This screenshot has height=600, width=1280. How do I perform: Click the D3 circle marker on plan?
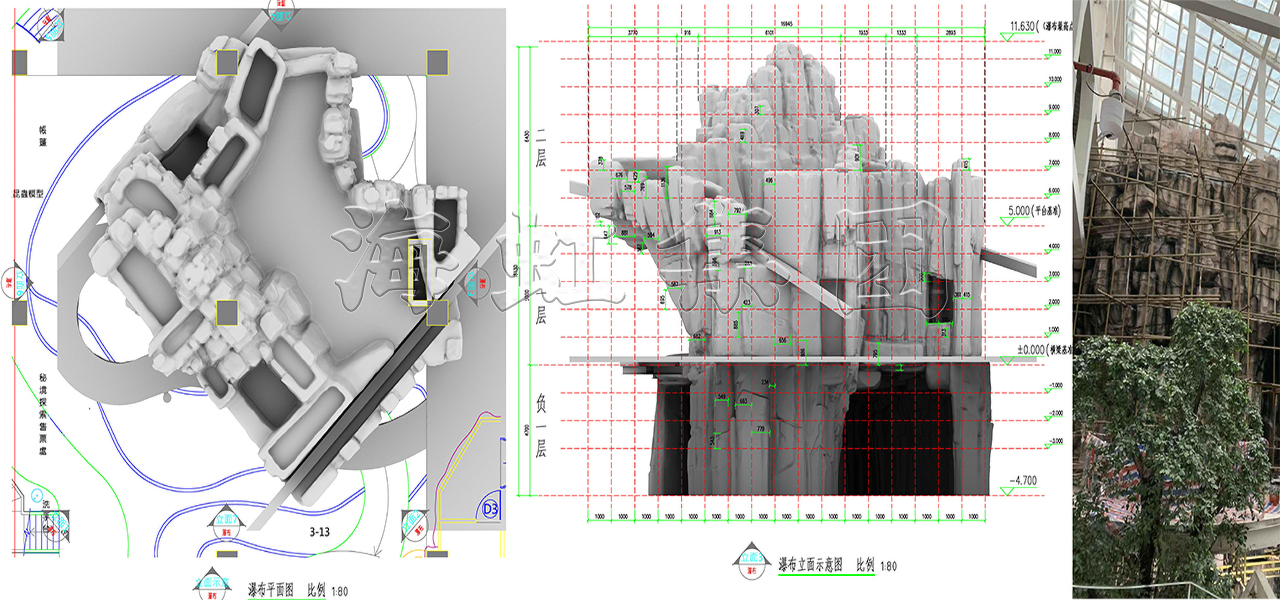(x=490, y=509)
